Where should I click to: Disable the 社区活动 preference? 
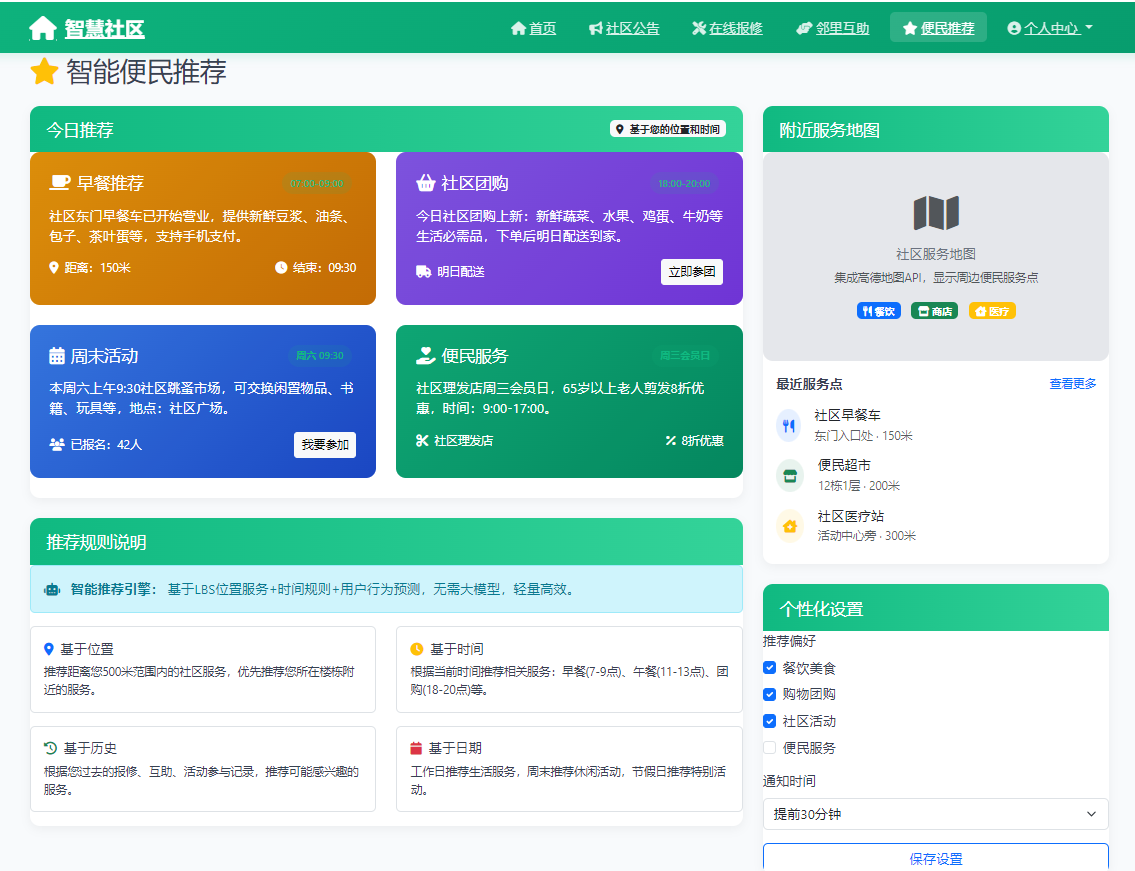pyautogui.click(x=769, y=721)
